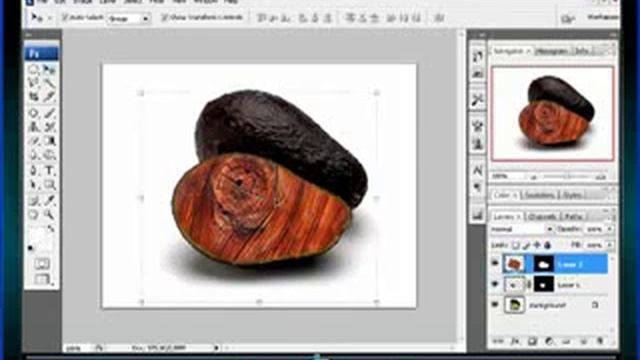Select the Move tool in toolbox
The height and width of the screenshot is (360, 640).
50,69
